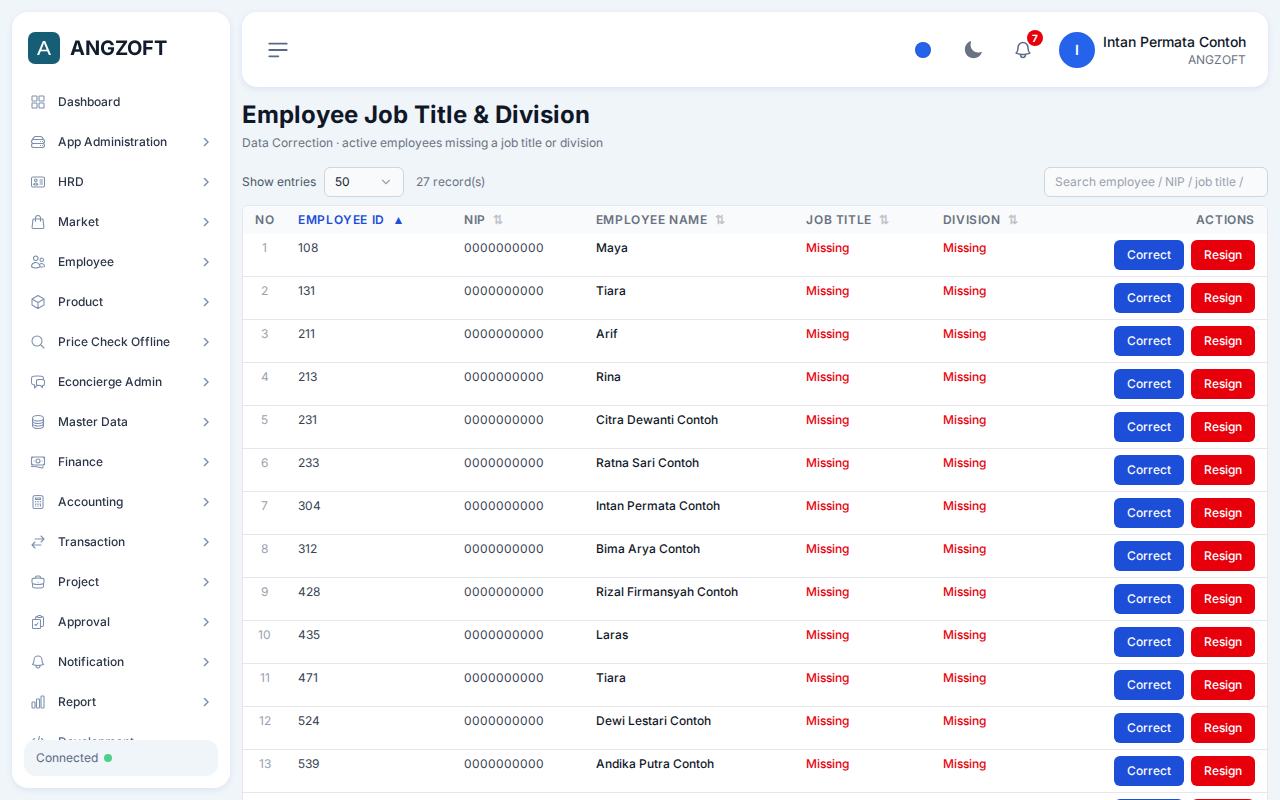
Task: Click the HRD id-card icon
Action: [38, 182]
